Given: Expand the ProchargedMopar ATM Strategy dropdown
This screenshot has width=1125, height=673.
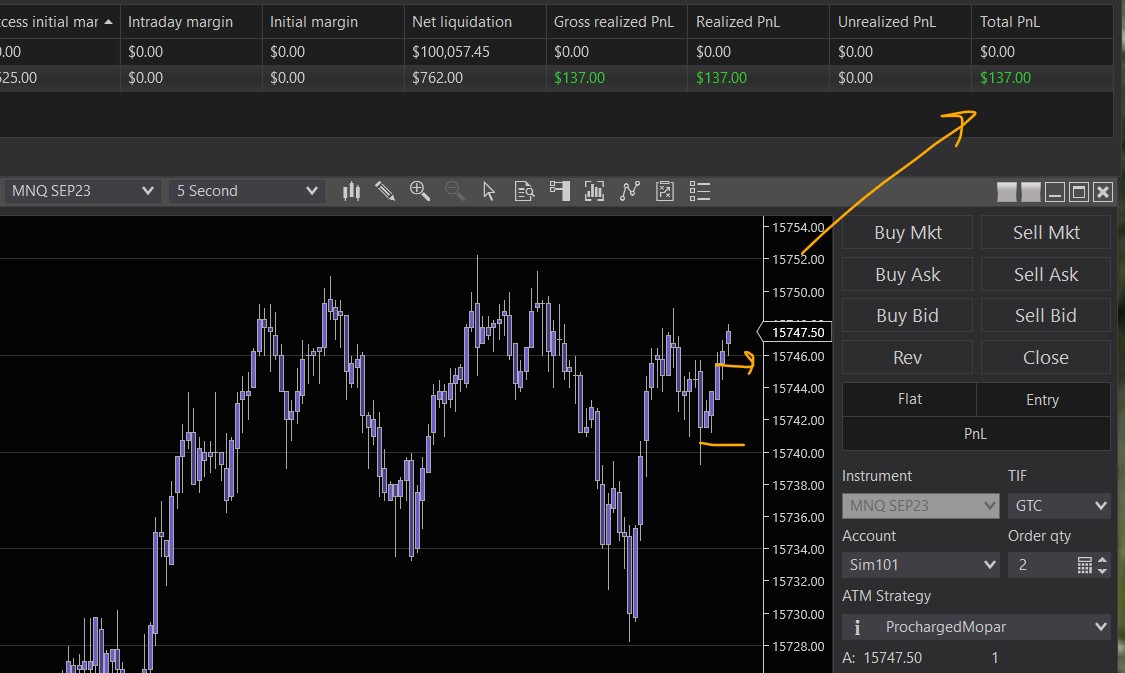Looking at the screenshot, I should [x=1101, y=627].
